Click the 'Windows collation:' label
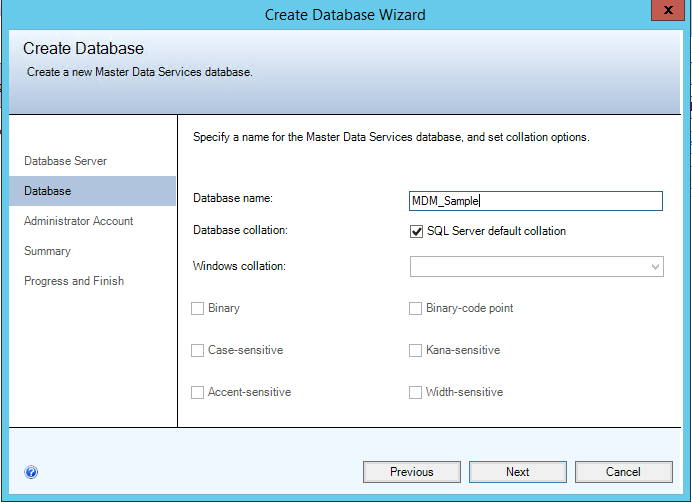 coord(239,266)
